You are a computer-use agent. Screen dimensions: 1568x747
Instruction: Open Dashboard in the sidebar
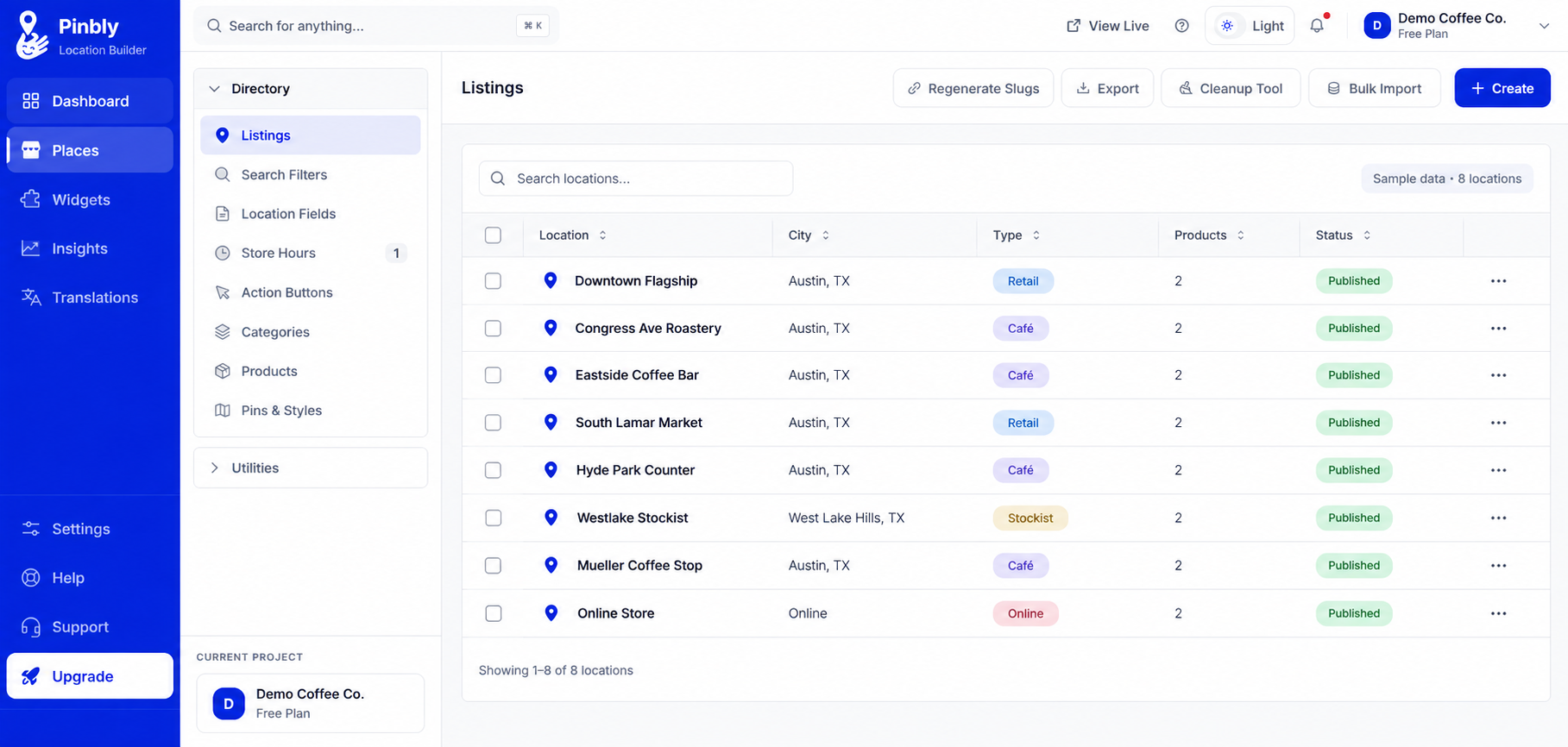pyautogui.click(x=90, y=101)
